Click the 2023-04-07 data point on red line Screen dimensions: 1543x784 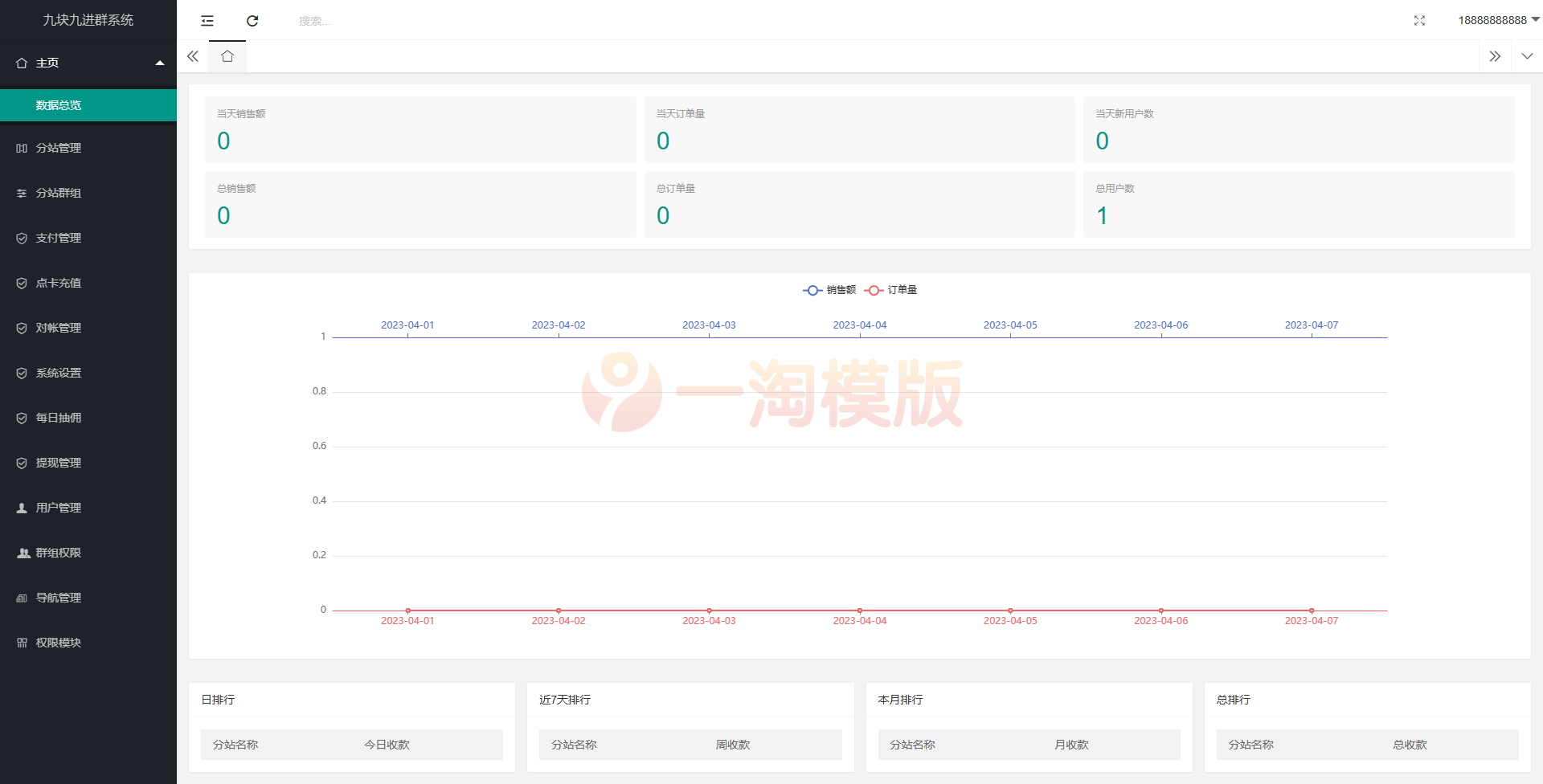(1312, 610)
